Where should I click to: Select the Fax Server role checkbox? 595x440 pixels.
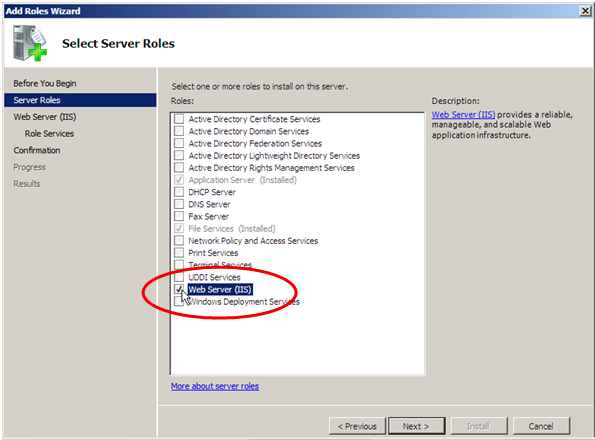179,216
